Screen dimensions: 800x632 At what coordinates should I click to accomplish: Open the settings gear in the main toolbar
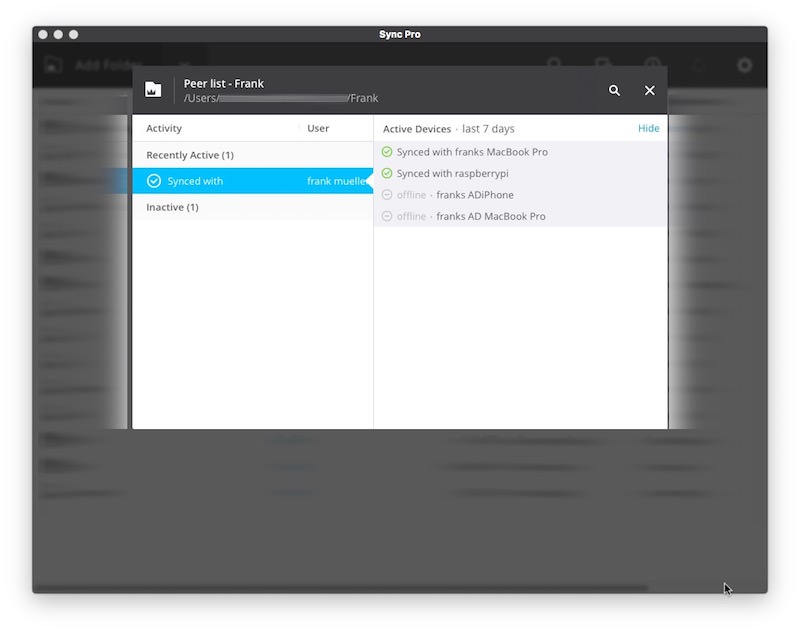point(744,65)
